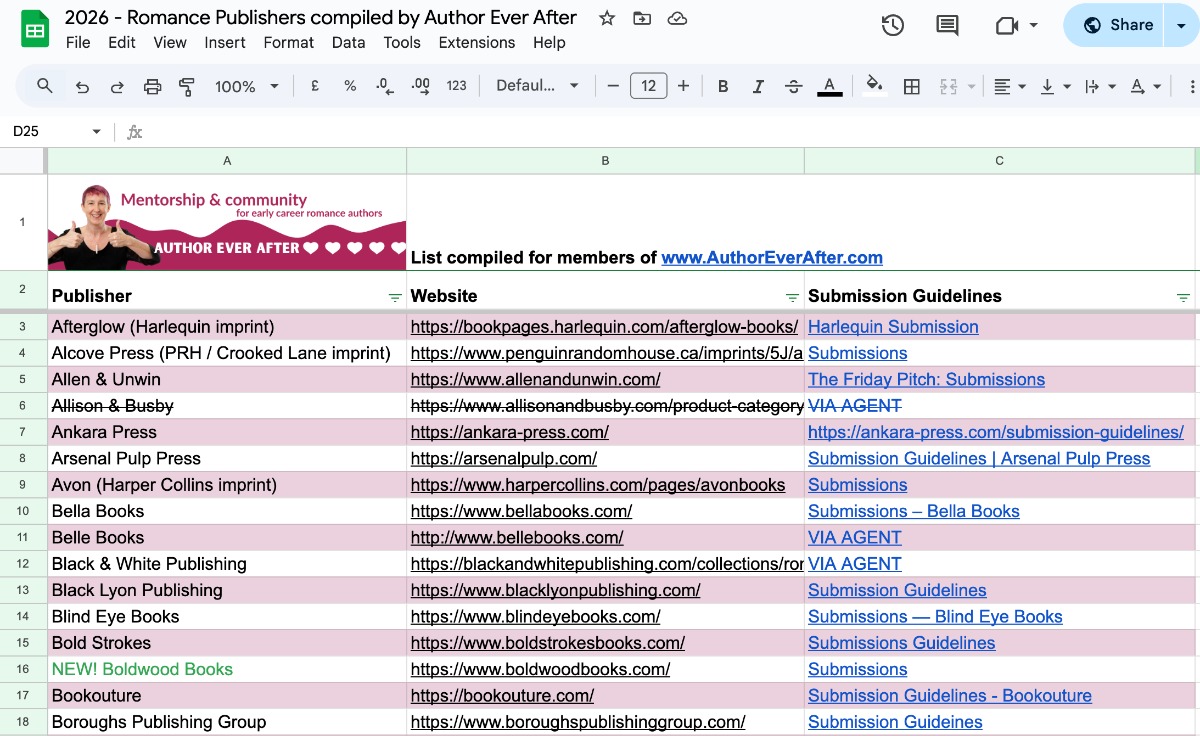This screenshot has height=736, width=1200.
Task: Toggle strikethrough formatting
Action: (793, 87)
